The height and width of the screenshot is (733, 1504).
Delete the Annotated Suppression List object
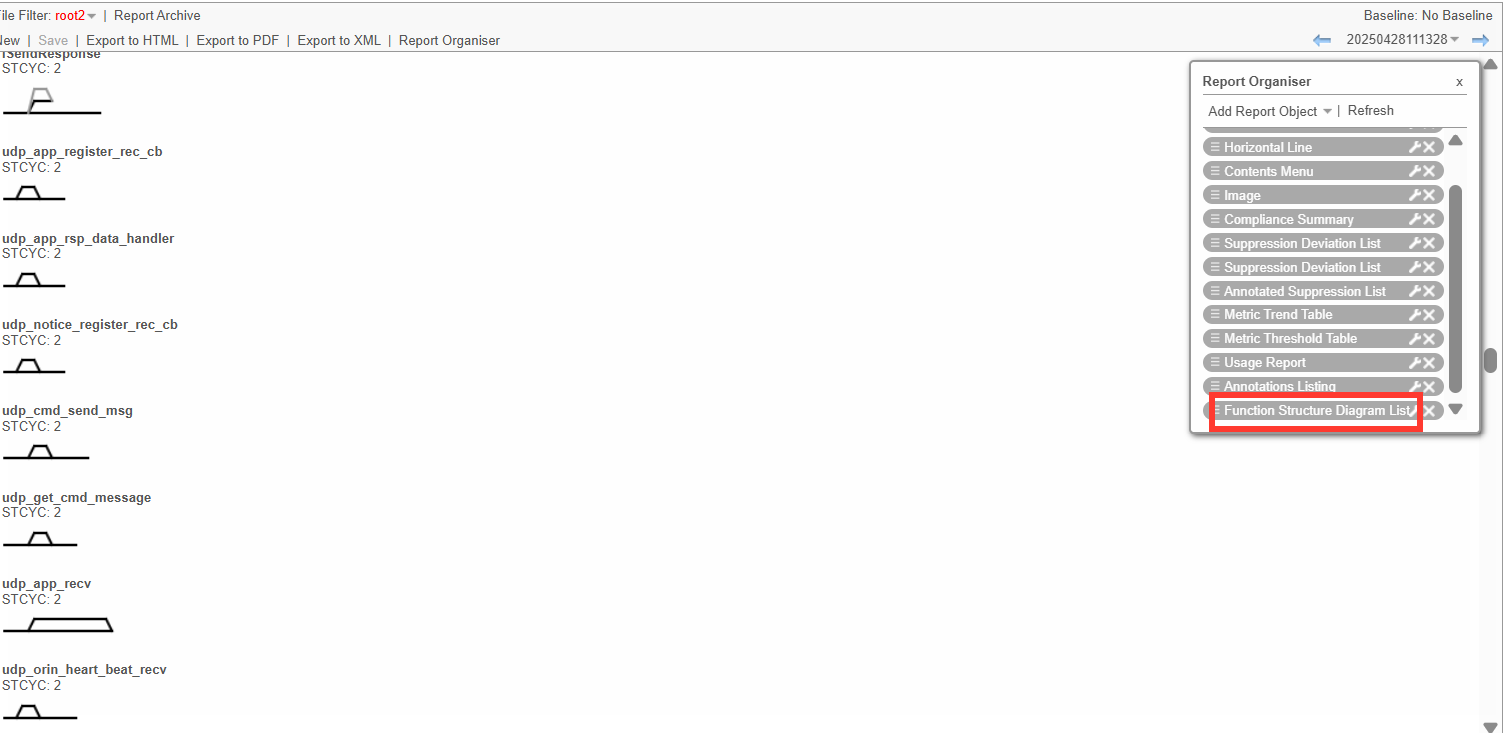pyautogui.click(x=1430, y=291)
